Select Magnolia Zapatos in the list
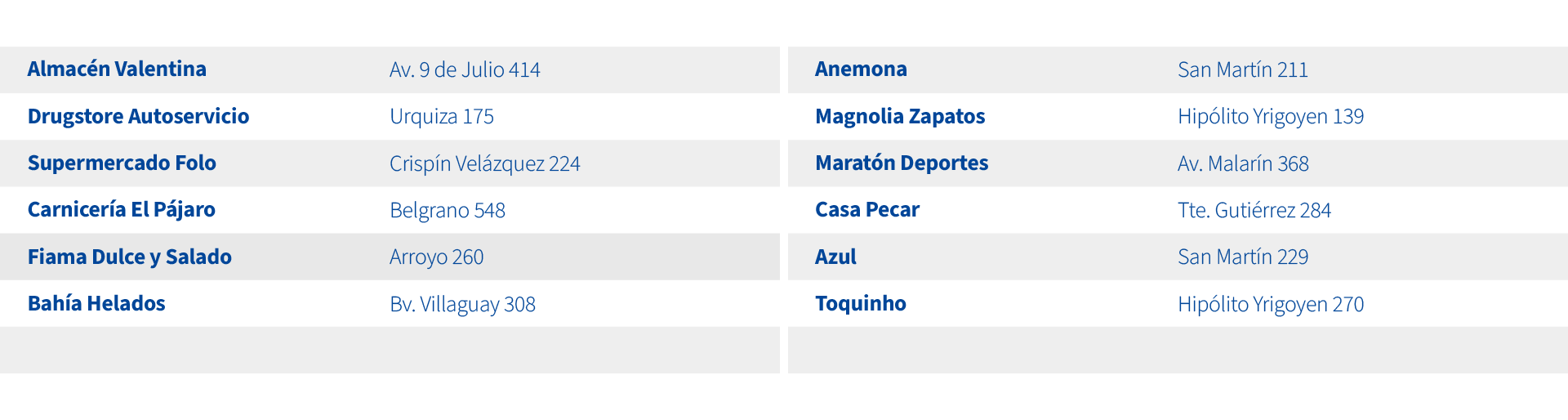This screenshot has height=420, width=1568. (900, 116)
